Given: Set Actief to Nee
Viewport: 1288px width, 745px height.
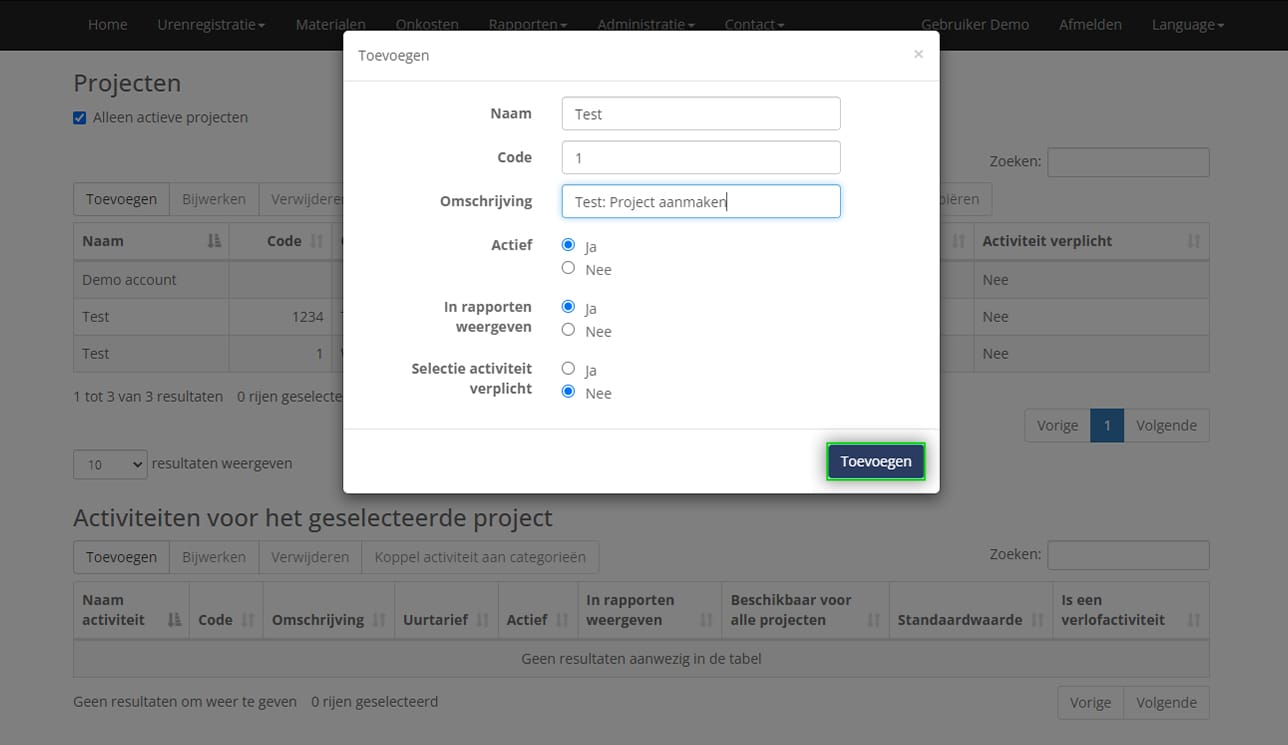Looking at the screenshot, I should 568,268.
